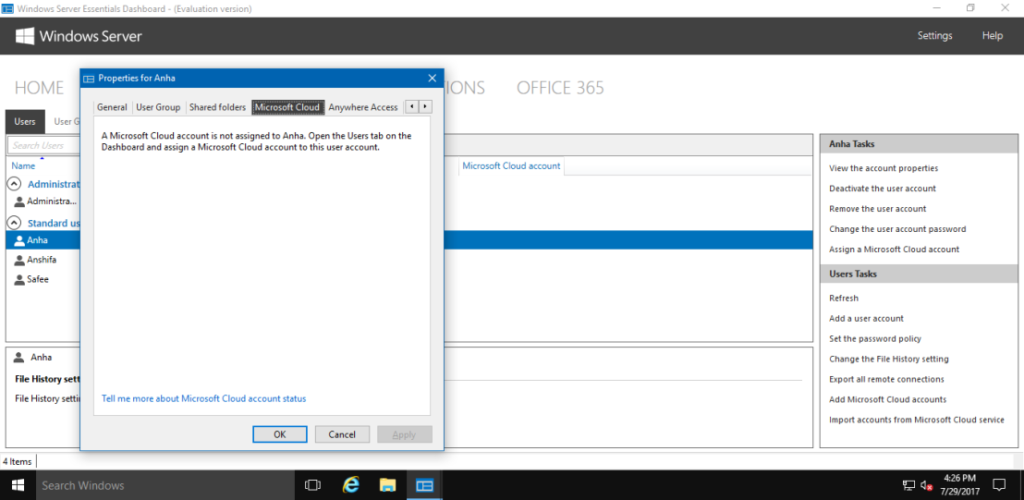
Task: Open Tell me more about Microsoft Cloud link
Action: click(x=204, y=398)
